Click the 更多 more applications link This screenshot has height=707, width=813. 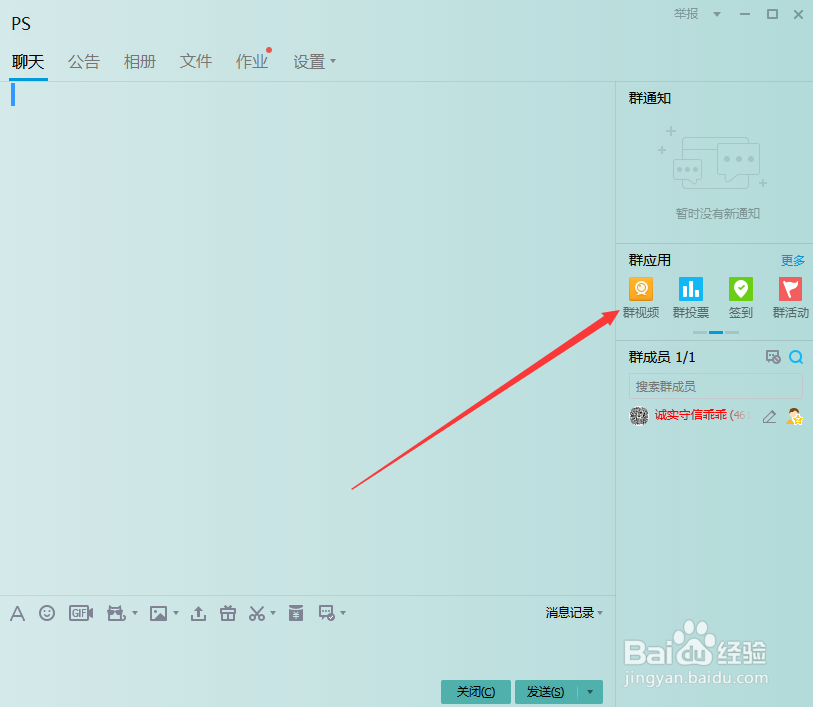[x=793, y=260]
